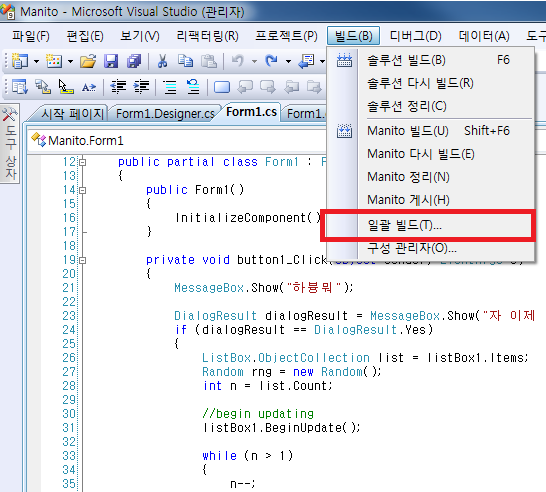Switch to the 시작 페이지 tab
This screenshot has width=546, height=492.
[x=72, y=114]
